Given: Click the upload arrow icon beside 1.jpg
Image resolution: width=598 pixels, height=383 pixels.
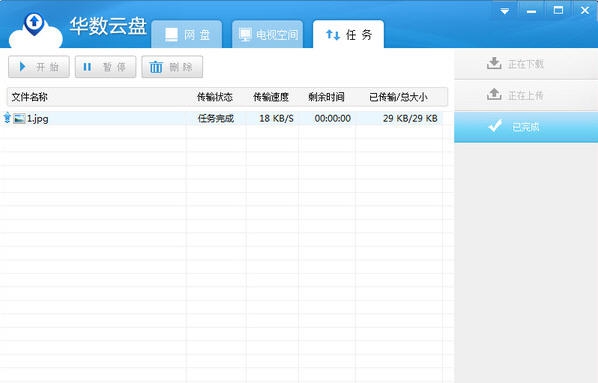Looking at the screenshot, I should 7,117.
